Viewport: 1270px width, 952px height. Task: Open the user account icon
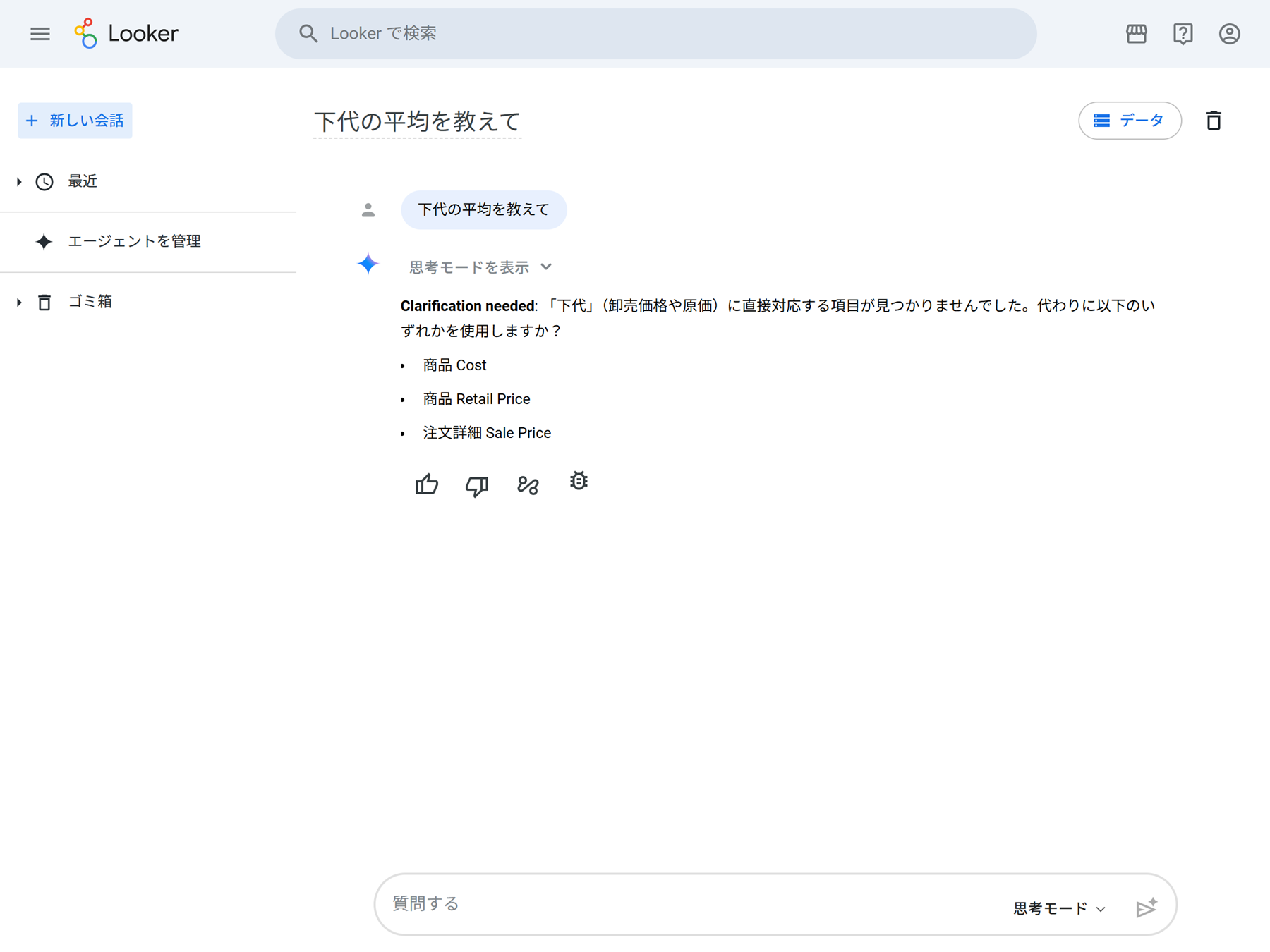pos(1229,34)
